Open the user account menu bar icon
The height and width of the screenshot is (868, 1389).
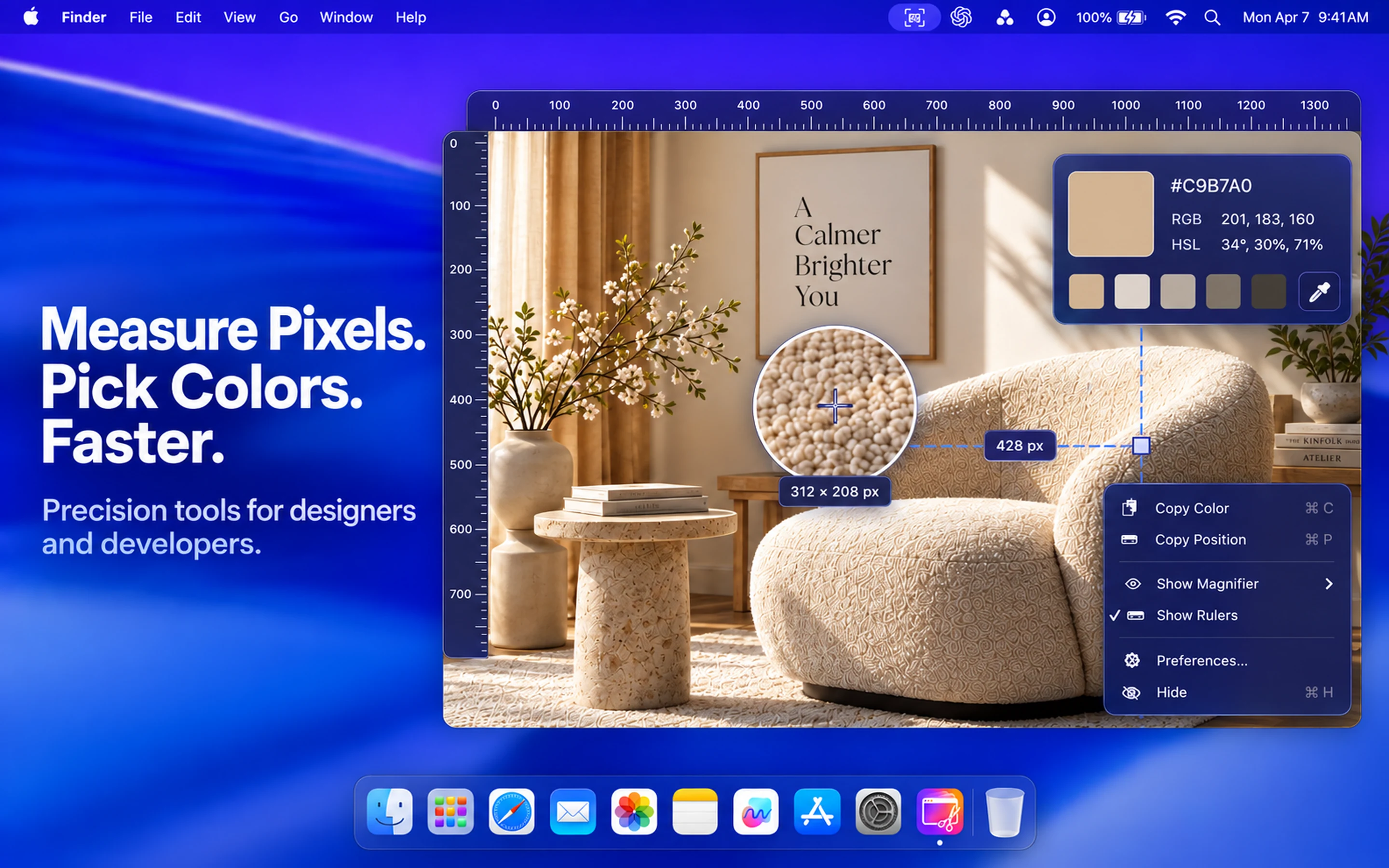1046,17
